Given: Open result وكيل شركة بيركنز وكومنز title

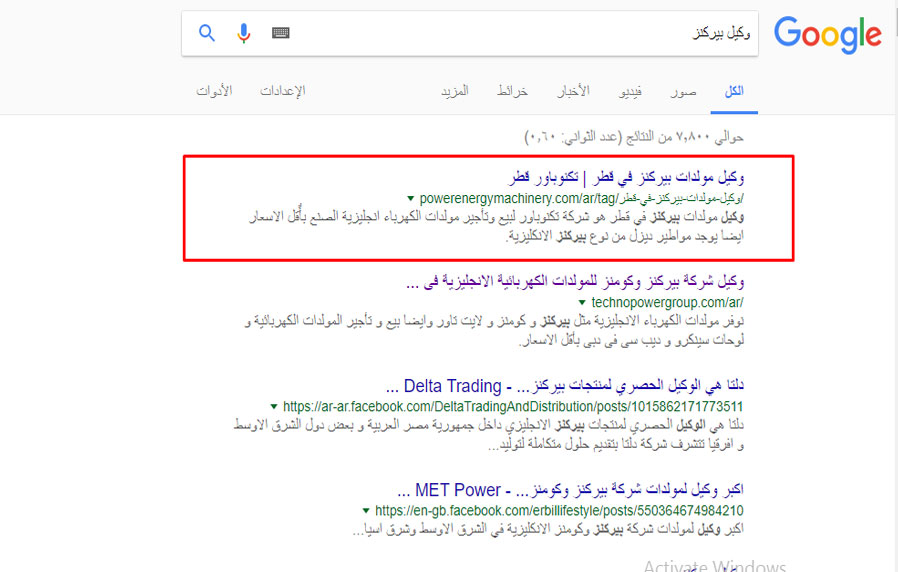Looking at the screenshot, I should coord(574,282).
